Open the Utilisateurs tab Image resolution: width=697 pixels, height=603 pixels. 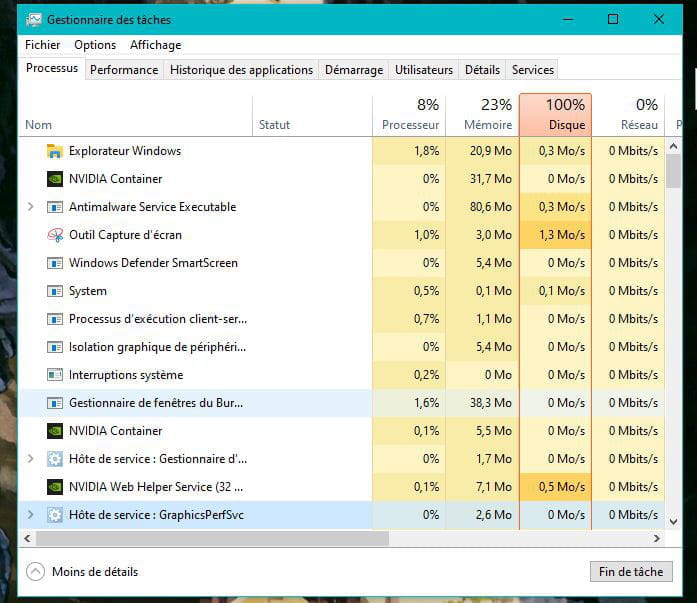(424, 70)
